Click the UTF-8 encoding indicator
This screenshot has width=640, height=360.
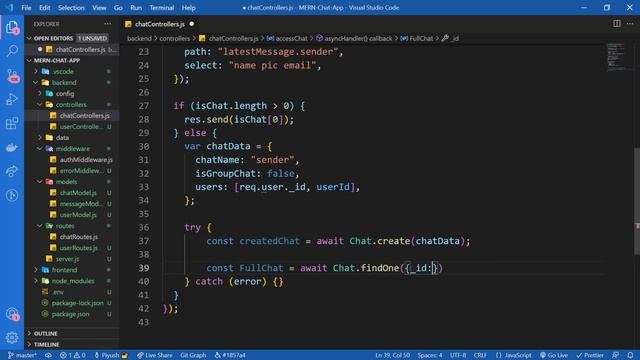point(458,355)
